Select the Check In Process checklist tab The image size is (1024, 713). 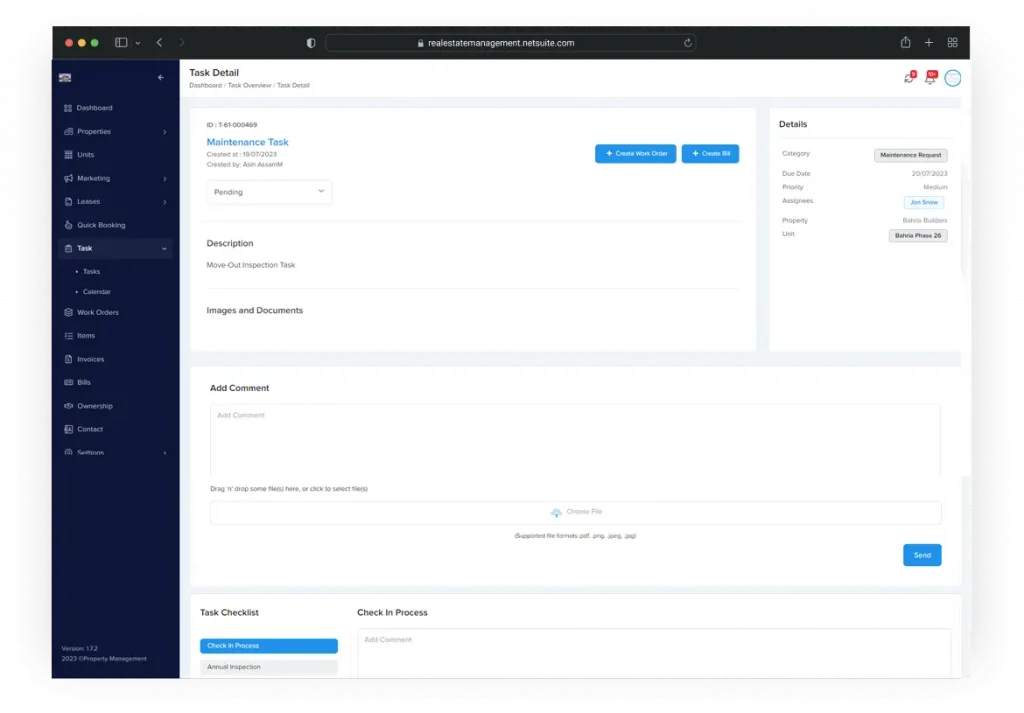tap(268, 646)
